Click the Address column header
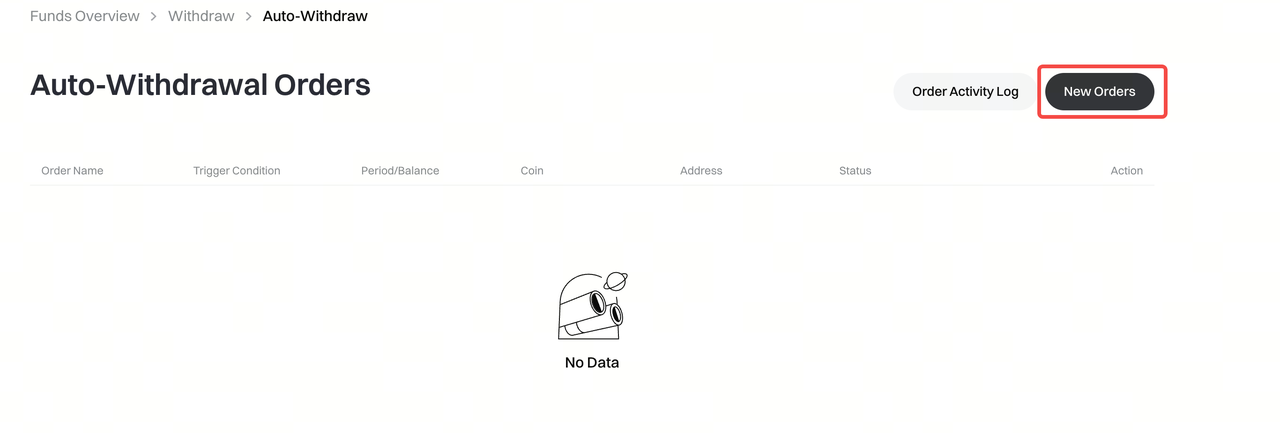This screenshot has width=1280, height=433. click(701, 171)
